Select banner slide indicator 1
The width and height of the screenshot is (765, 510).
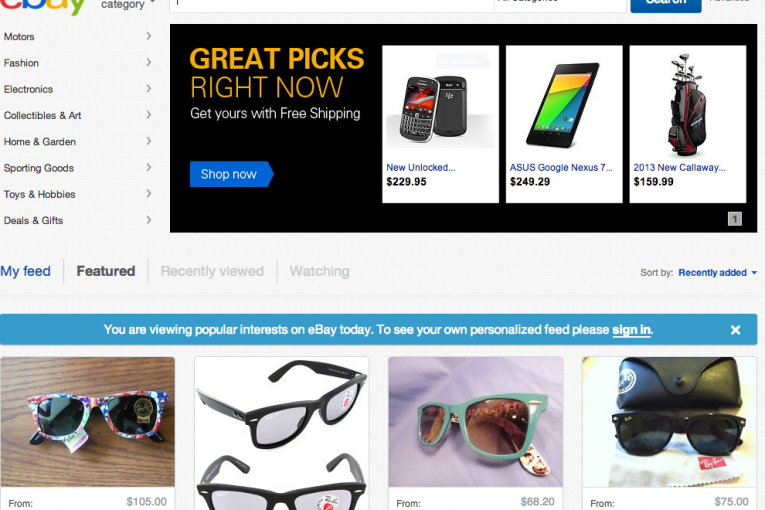735,219
